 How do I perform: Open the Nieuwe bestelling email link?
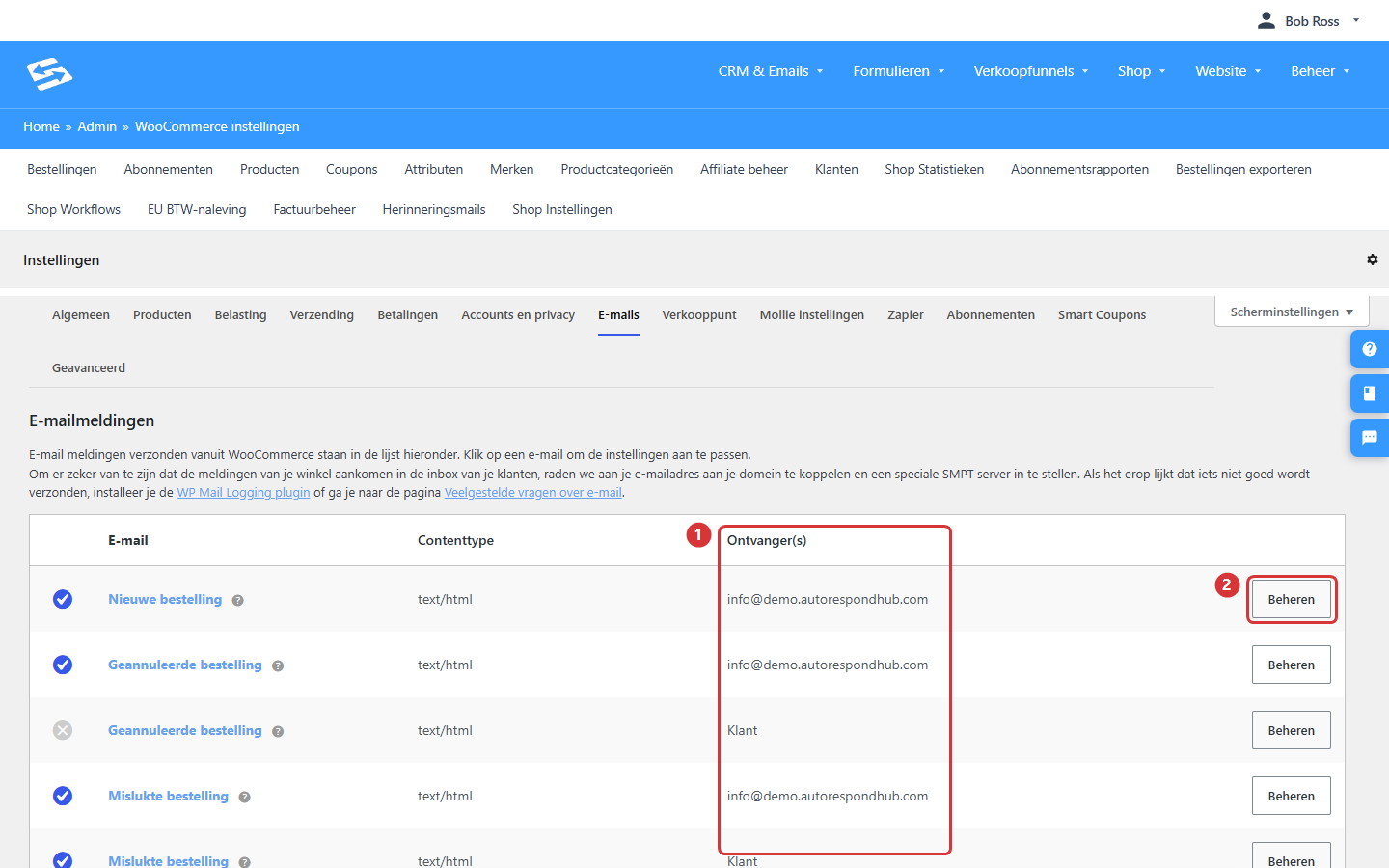(x=165, y=599)
